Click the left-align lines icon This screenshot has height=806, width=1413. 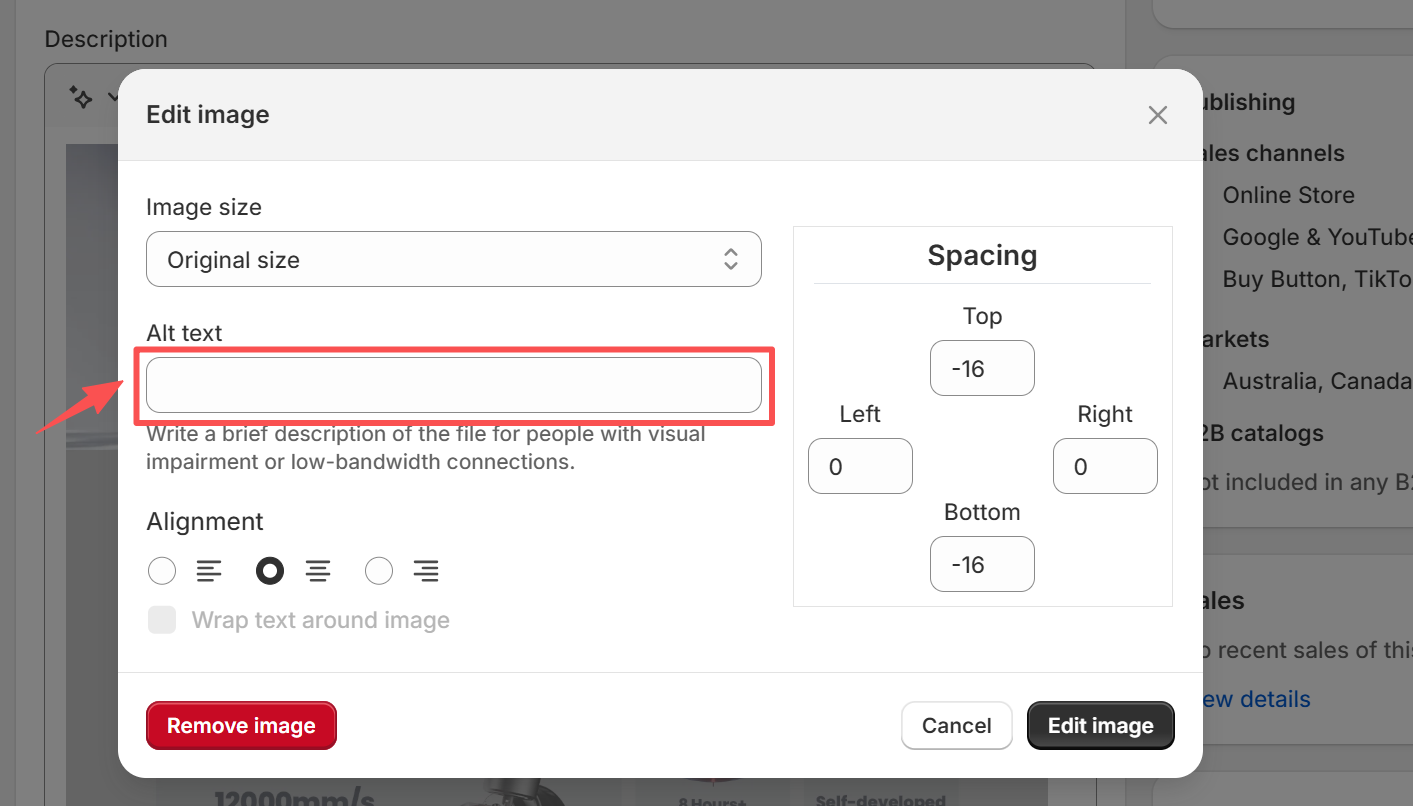pos(209,571)
